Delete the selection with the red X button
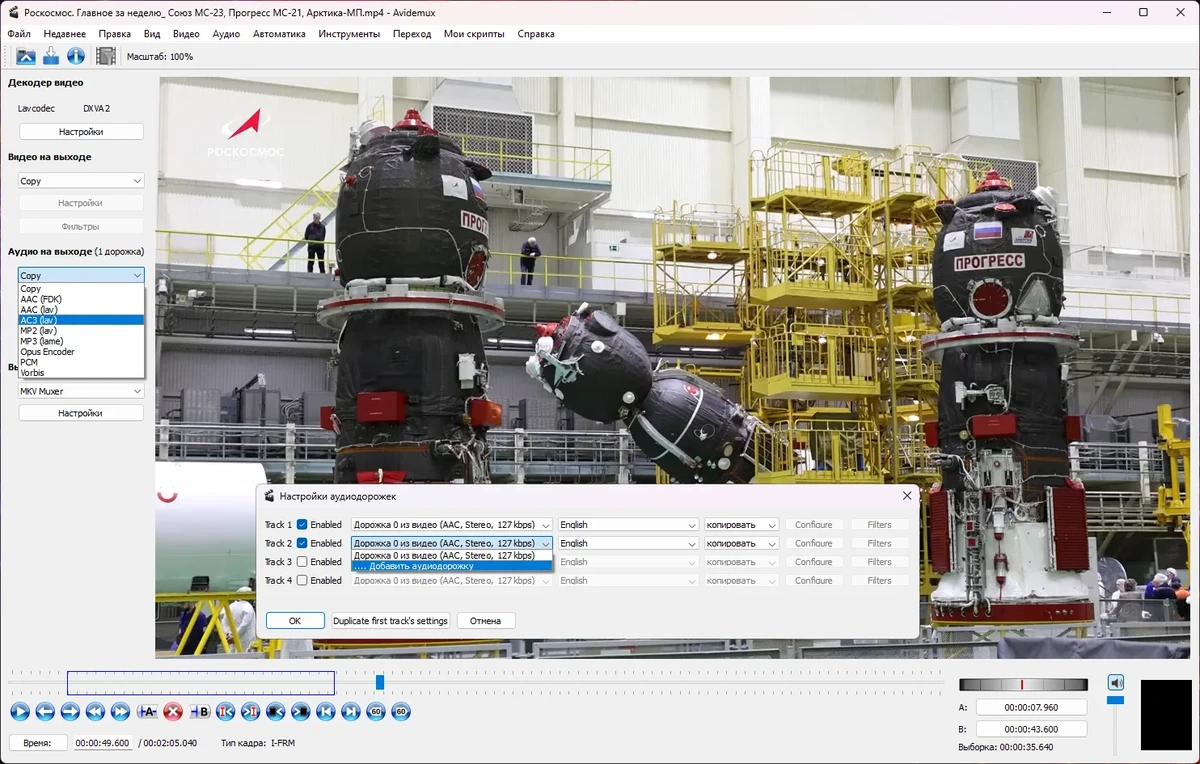This screenshot has height=764, width=1200. tap(173, 712)
